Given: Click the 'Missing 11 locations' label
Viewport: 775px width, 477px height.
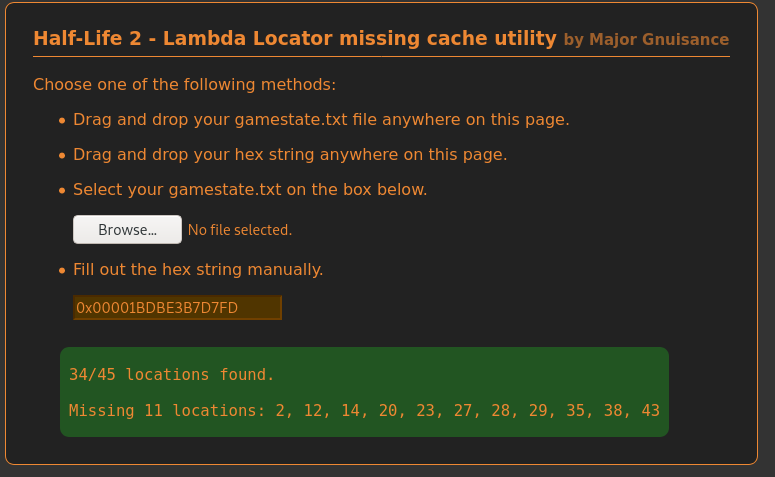Looking at the screenshot, I should [164, 410].
